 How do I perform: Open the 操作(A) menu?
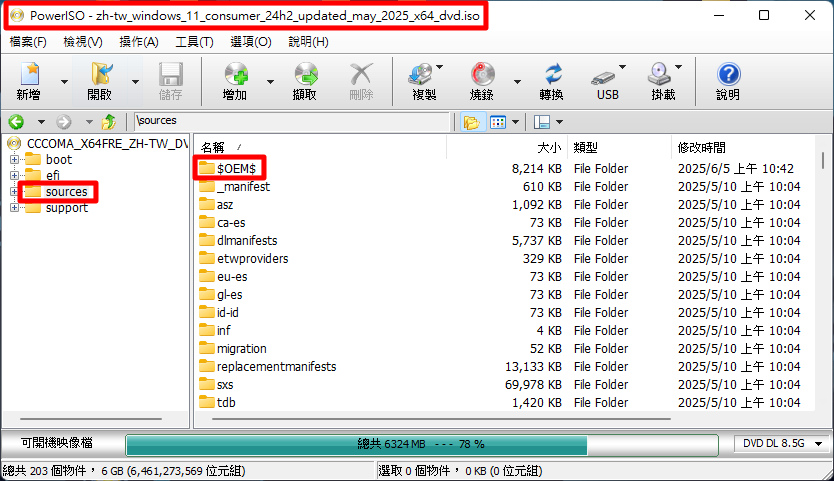point(139,42)
